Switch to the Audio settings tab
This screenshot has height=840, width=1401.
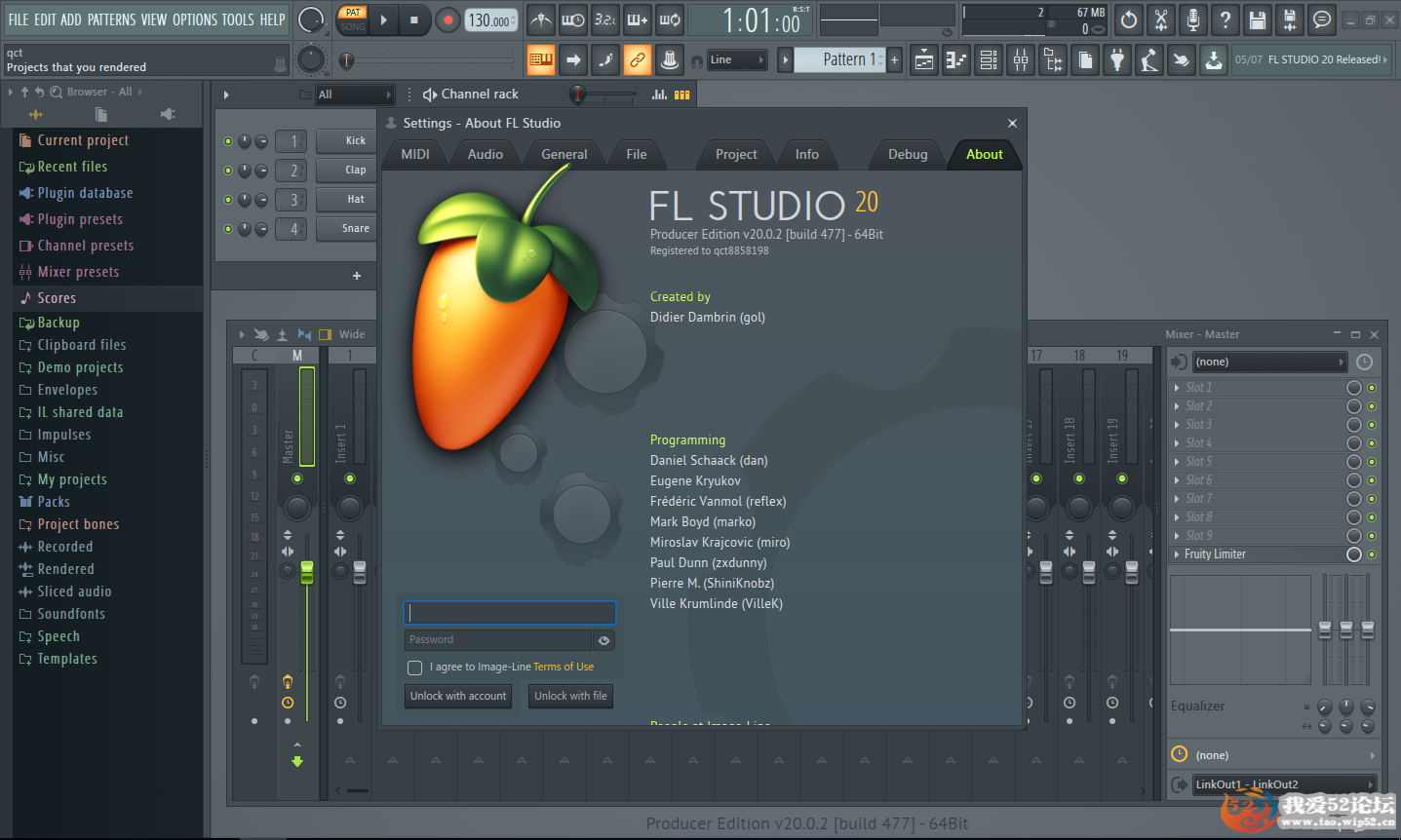click(485, 154)
